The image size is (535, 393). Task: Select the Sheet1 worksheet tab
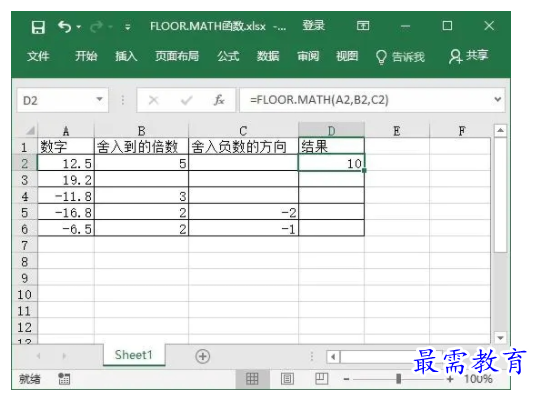coord(134,355)
